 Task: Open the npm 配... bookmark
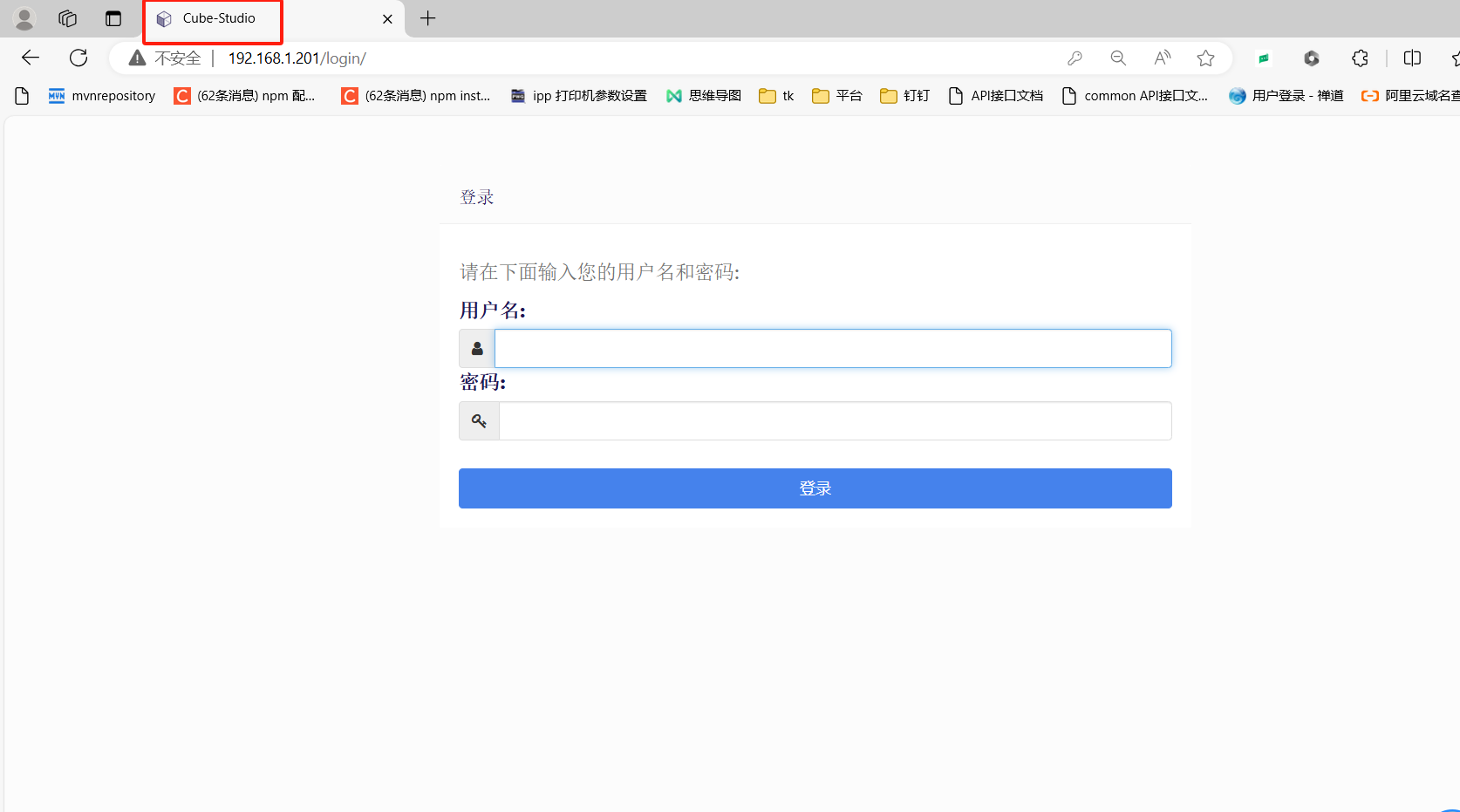click(244, 96)
